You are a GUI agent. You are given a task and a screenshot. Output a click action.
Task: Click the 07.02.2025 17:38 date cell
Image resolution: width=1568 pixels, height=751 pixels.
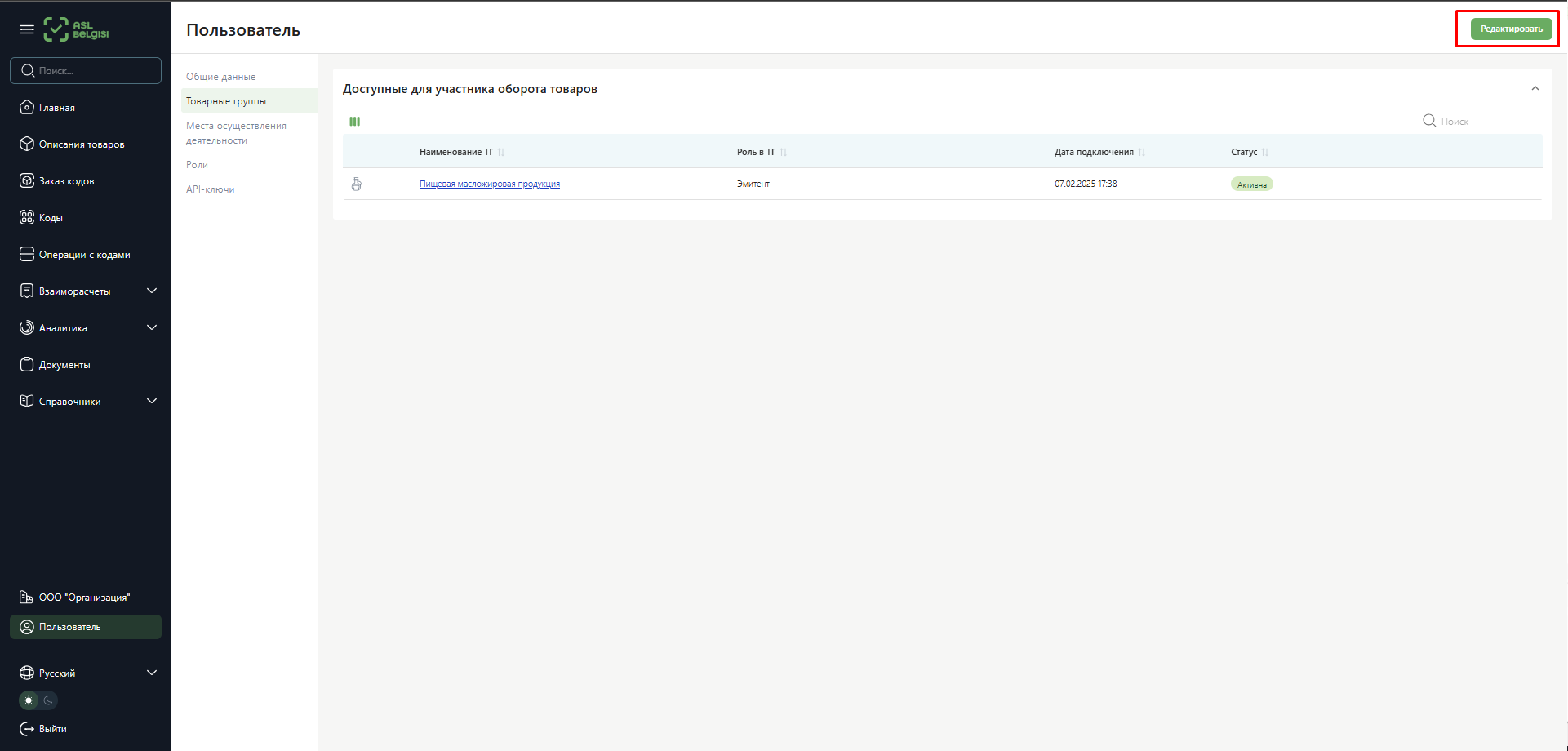(1086, 184)
